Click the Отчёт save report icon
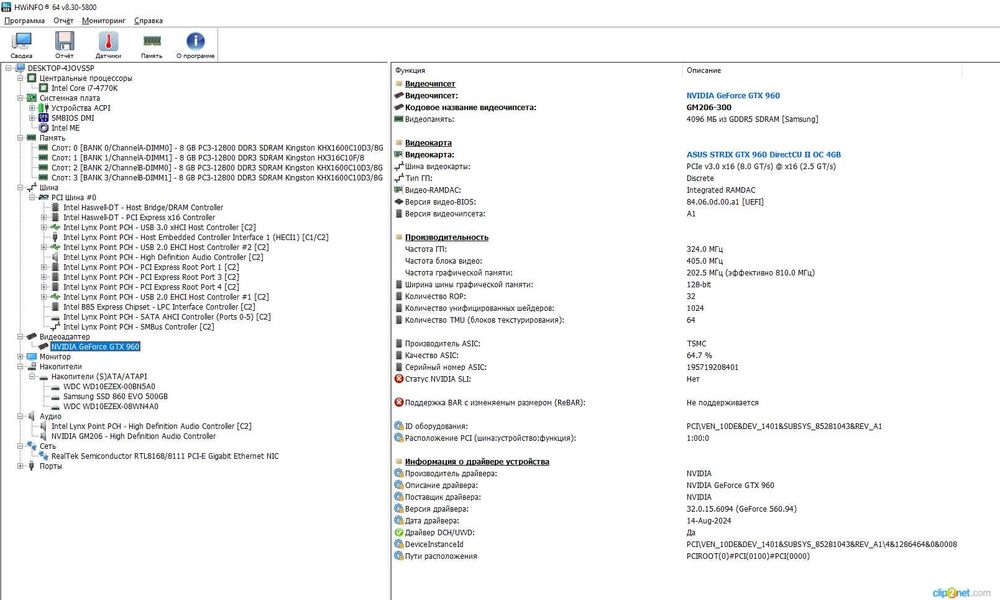The image size is (1000, 600). (64, 41)
